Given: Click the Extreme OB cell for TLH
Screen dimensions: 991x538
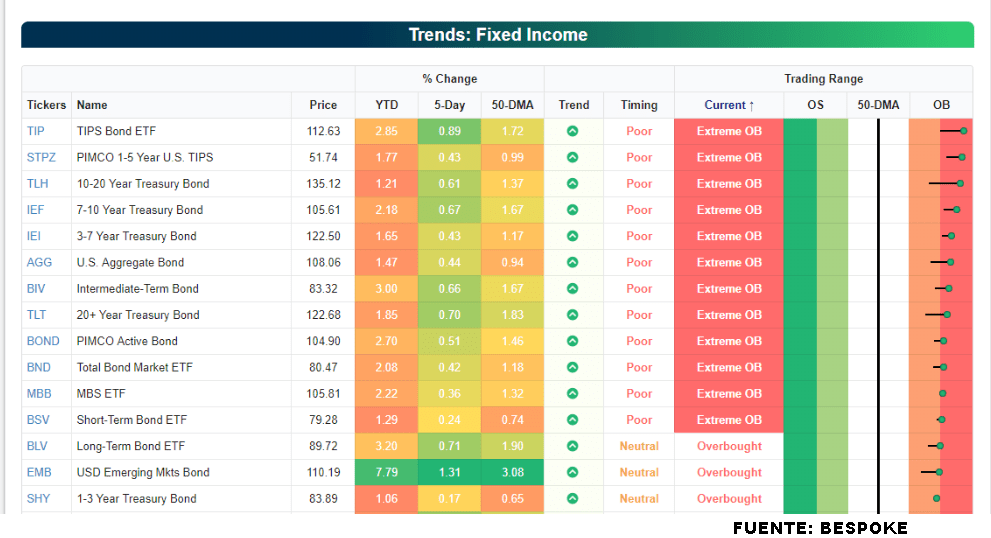Looking at the screenshot, I should [x=729, y=184].
